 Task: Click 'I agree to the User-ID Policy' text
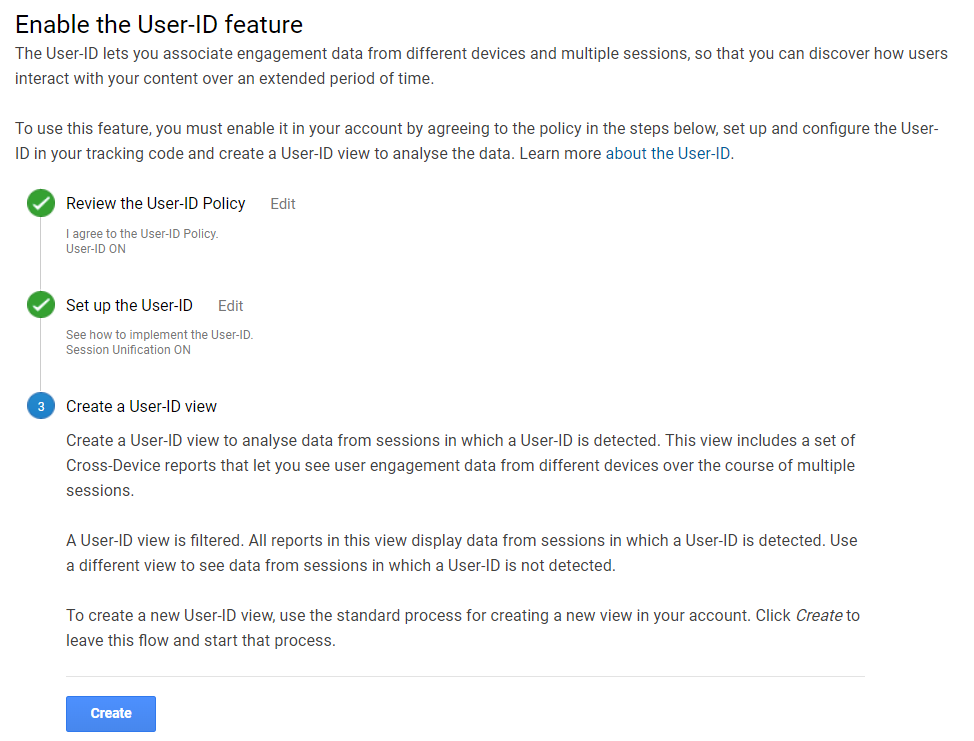coord(141,234)
